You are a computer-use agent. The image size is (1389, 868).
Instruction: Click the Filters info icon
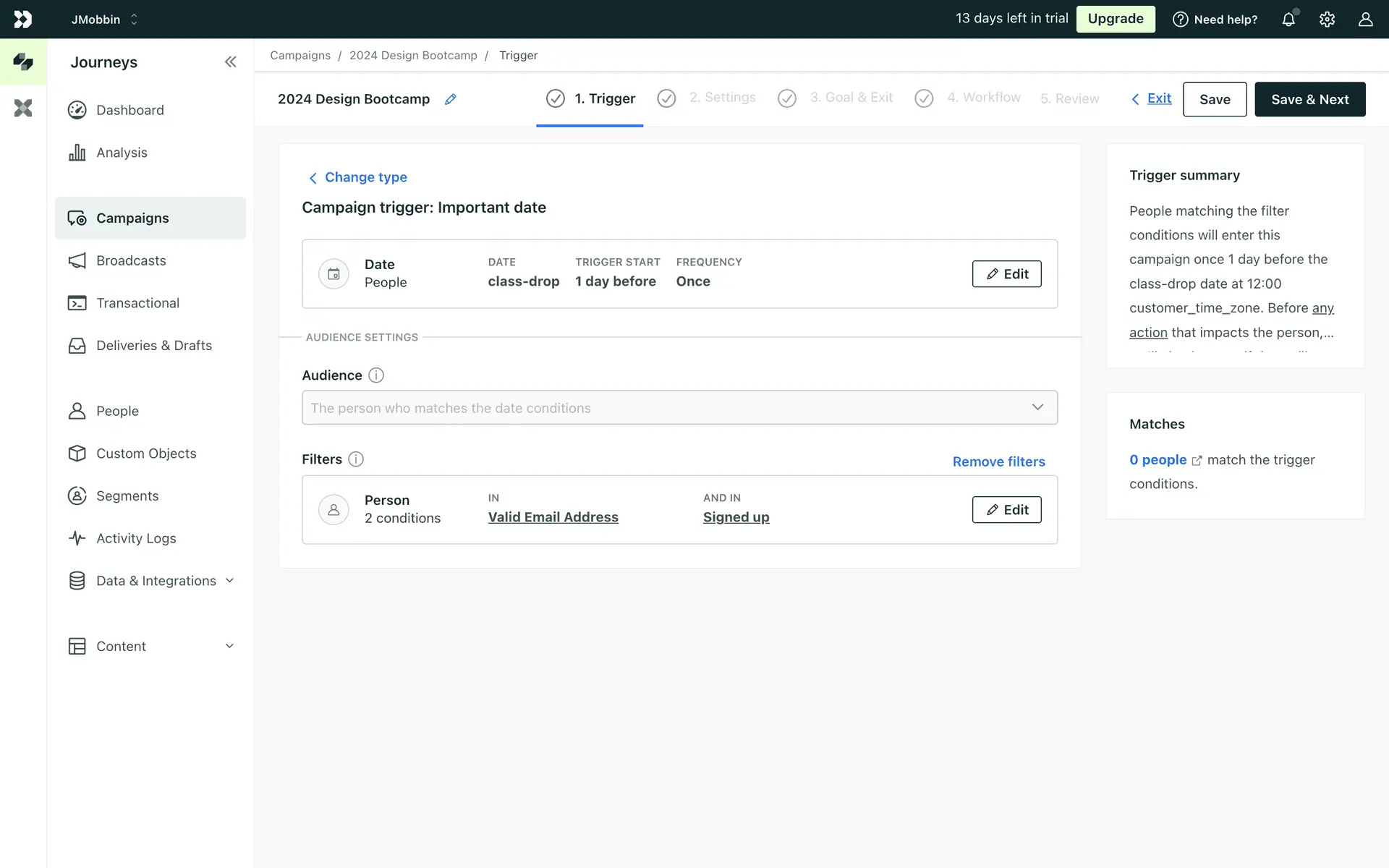click(x=356, y=459)
